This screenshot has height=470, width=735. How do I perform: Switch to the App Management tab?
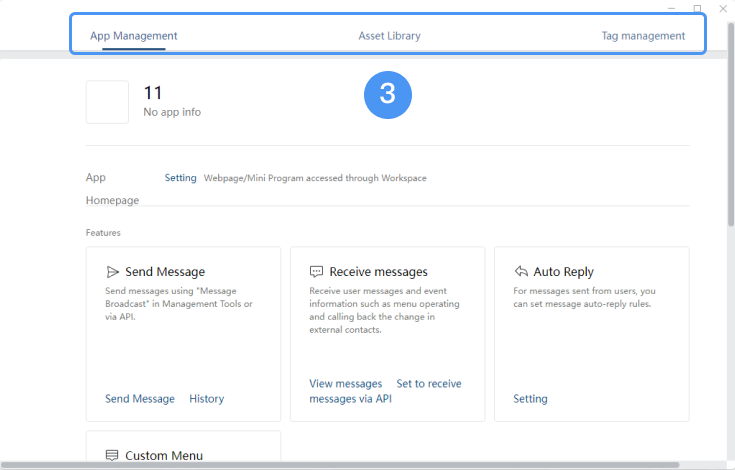133,36
